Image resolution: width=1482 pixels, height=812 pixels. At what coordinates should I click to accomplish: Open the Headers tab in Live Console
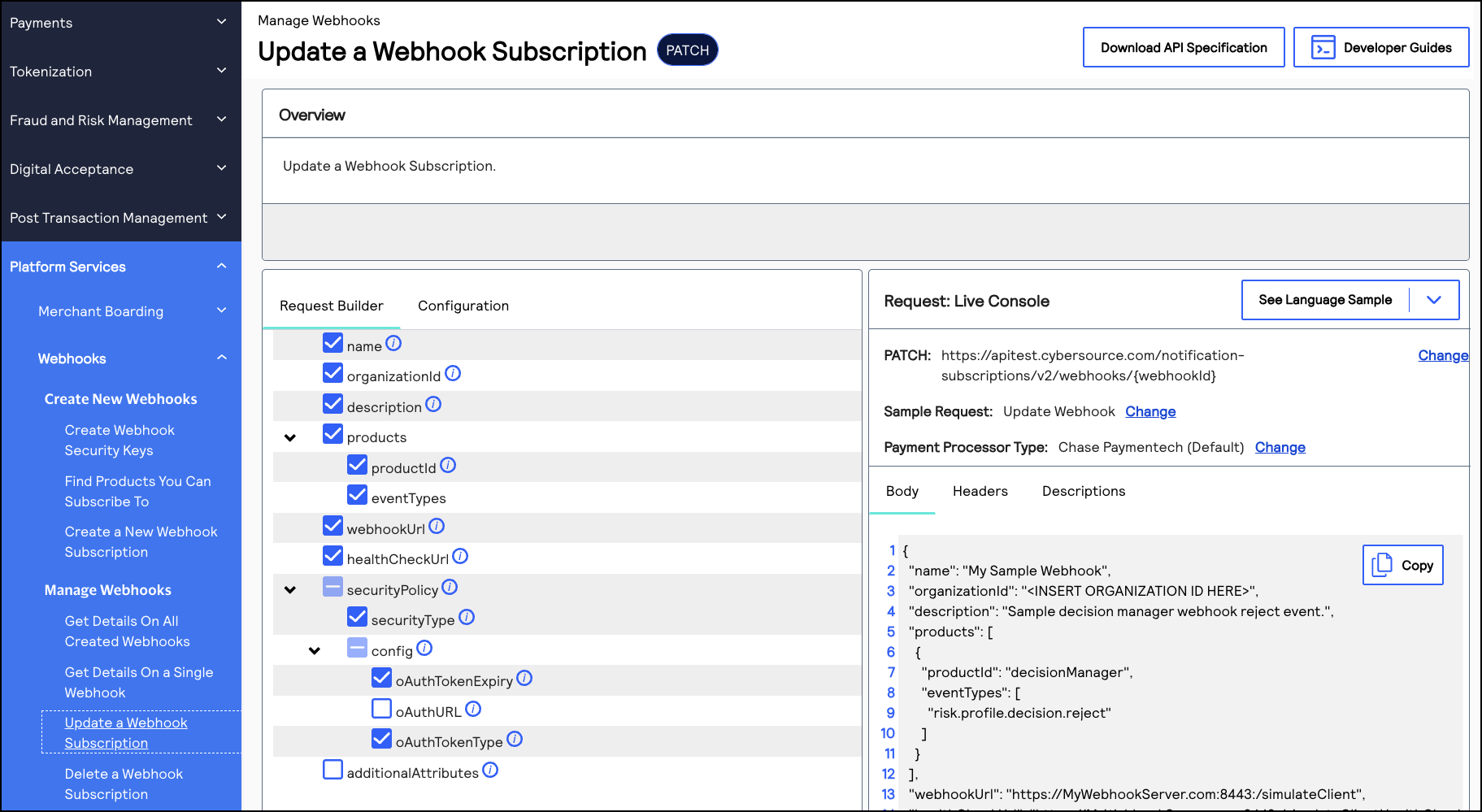980,491
